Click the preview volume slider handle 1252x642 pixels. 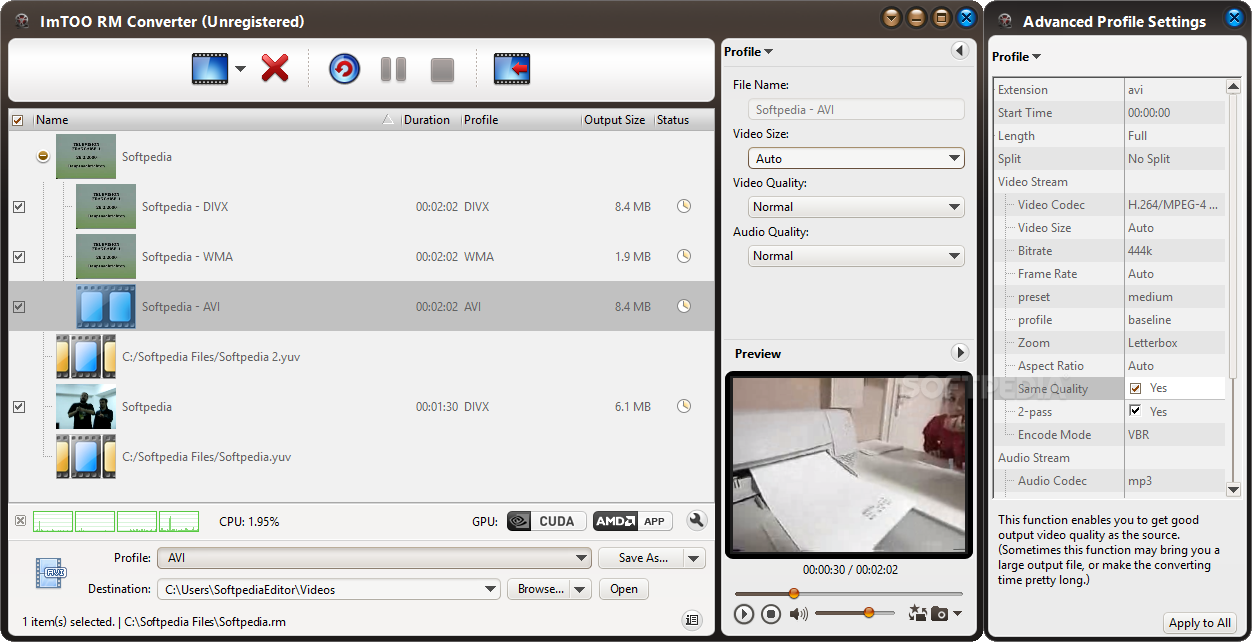(868, 612)
